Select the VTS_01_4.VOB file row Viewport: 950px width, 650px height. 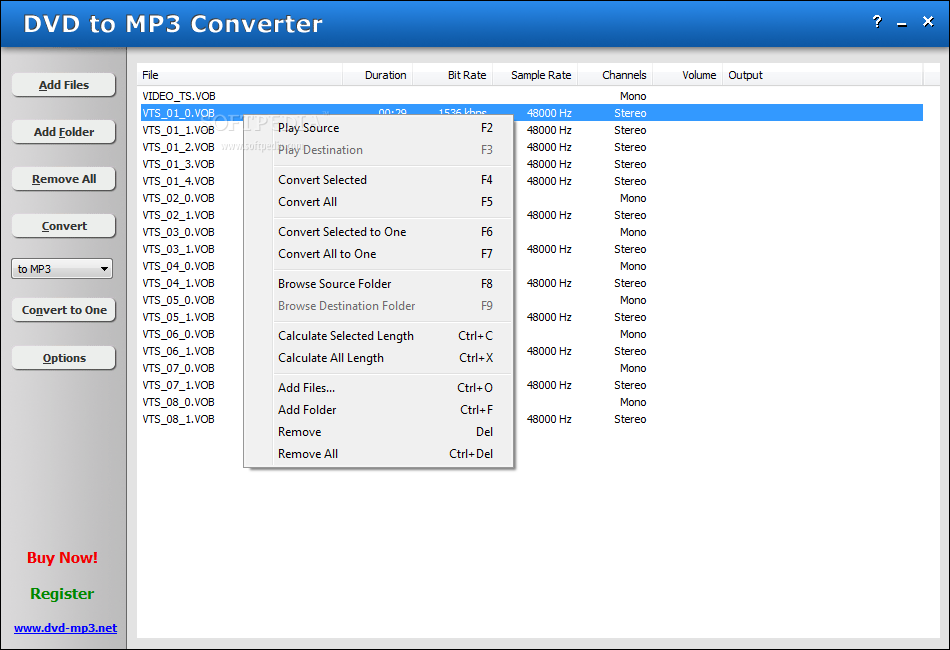[178, 181]
